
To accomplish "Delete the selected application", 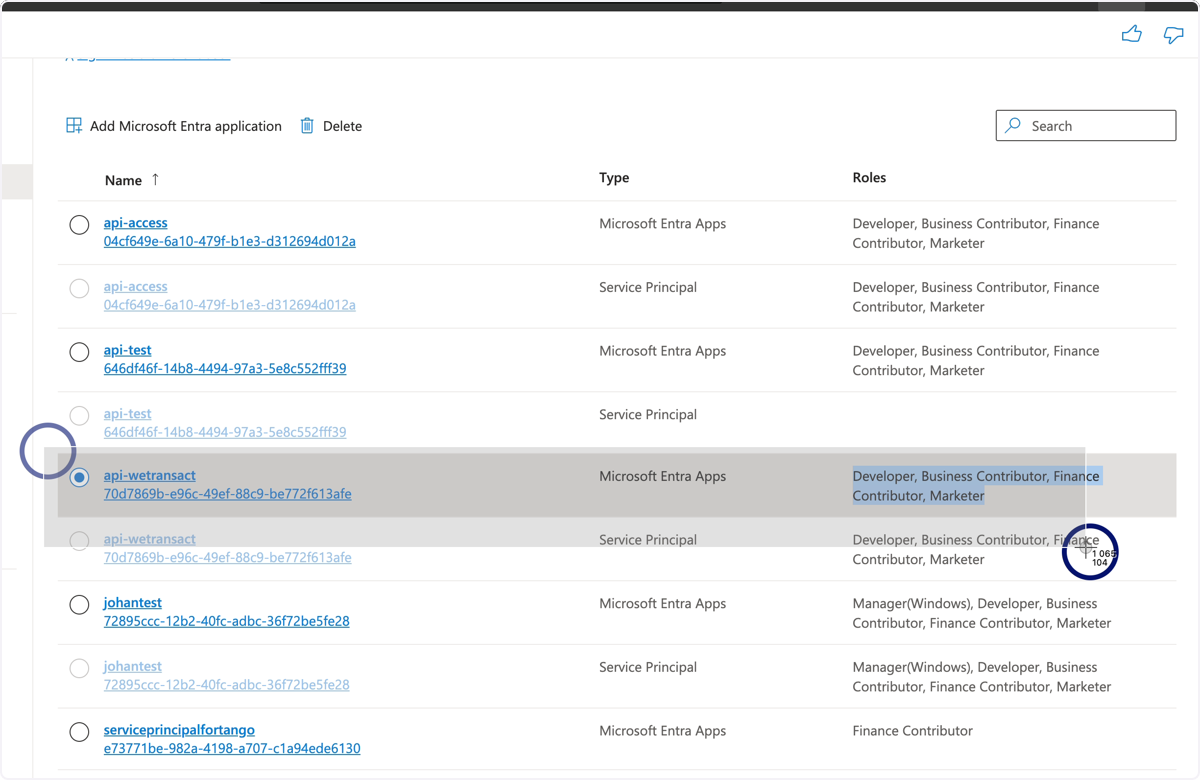I will coord(331,126).
